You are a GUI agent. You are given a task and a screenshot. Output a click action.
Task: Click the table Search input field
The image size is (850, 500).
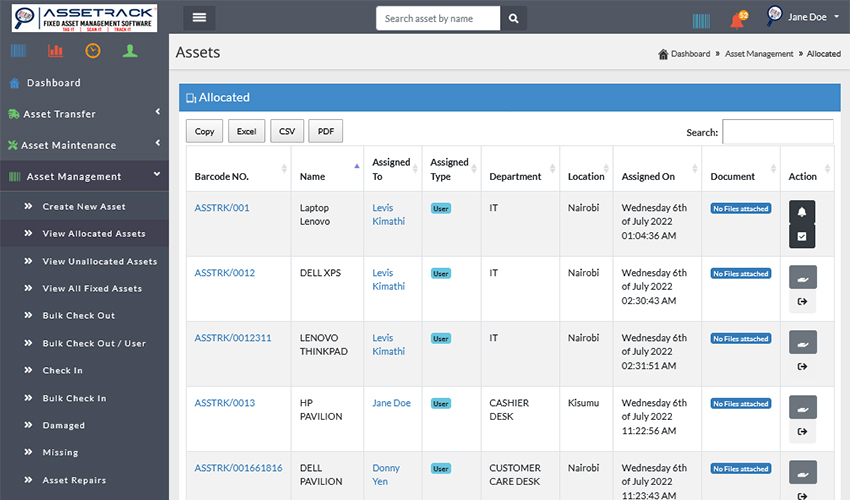777,132
